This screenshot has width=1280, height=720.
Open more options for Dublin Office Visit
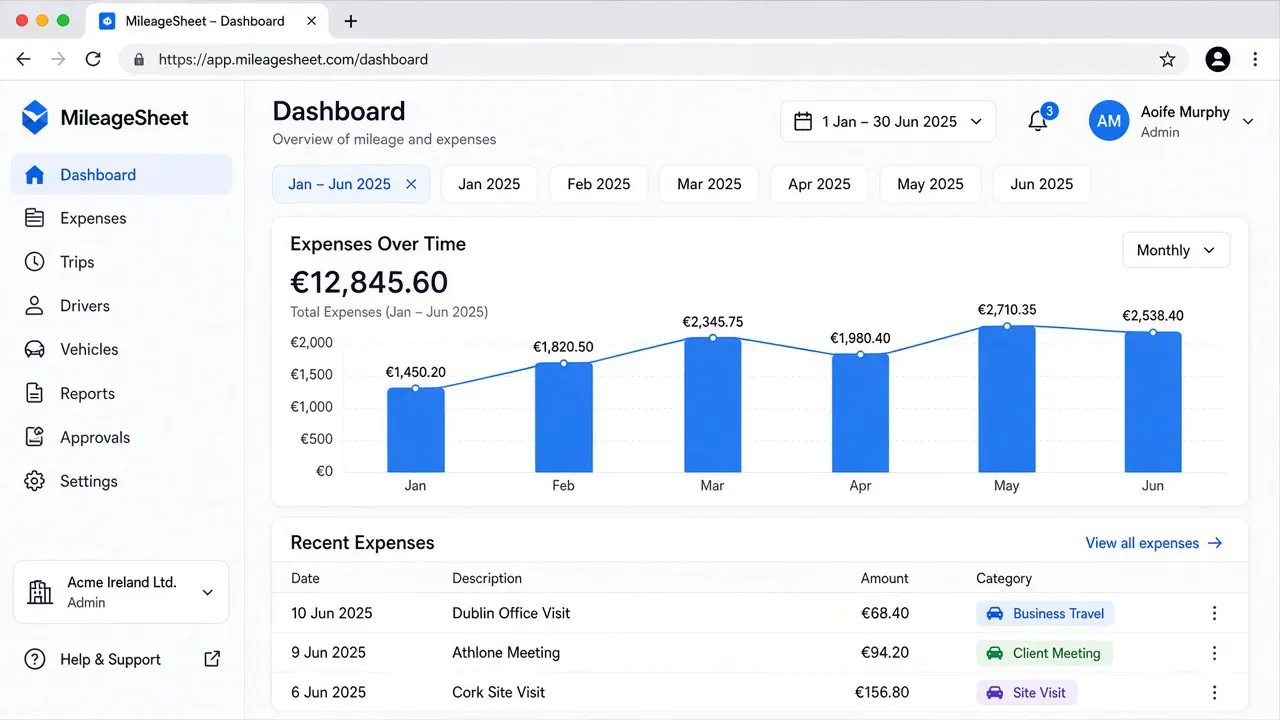1214,614
